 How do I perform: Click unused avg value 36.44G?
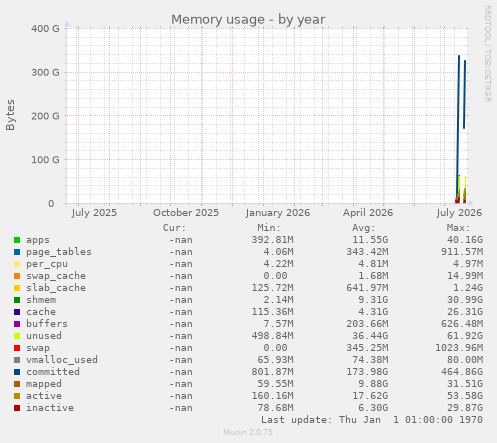(370, 336)
